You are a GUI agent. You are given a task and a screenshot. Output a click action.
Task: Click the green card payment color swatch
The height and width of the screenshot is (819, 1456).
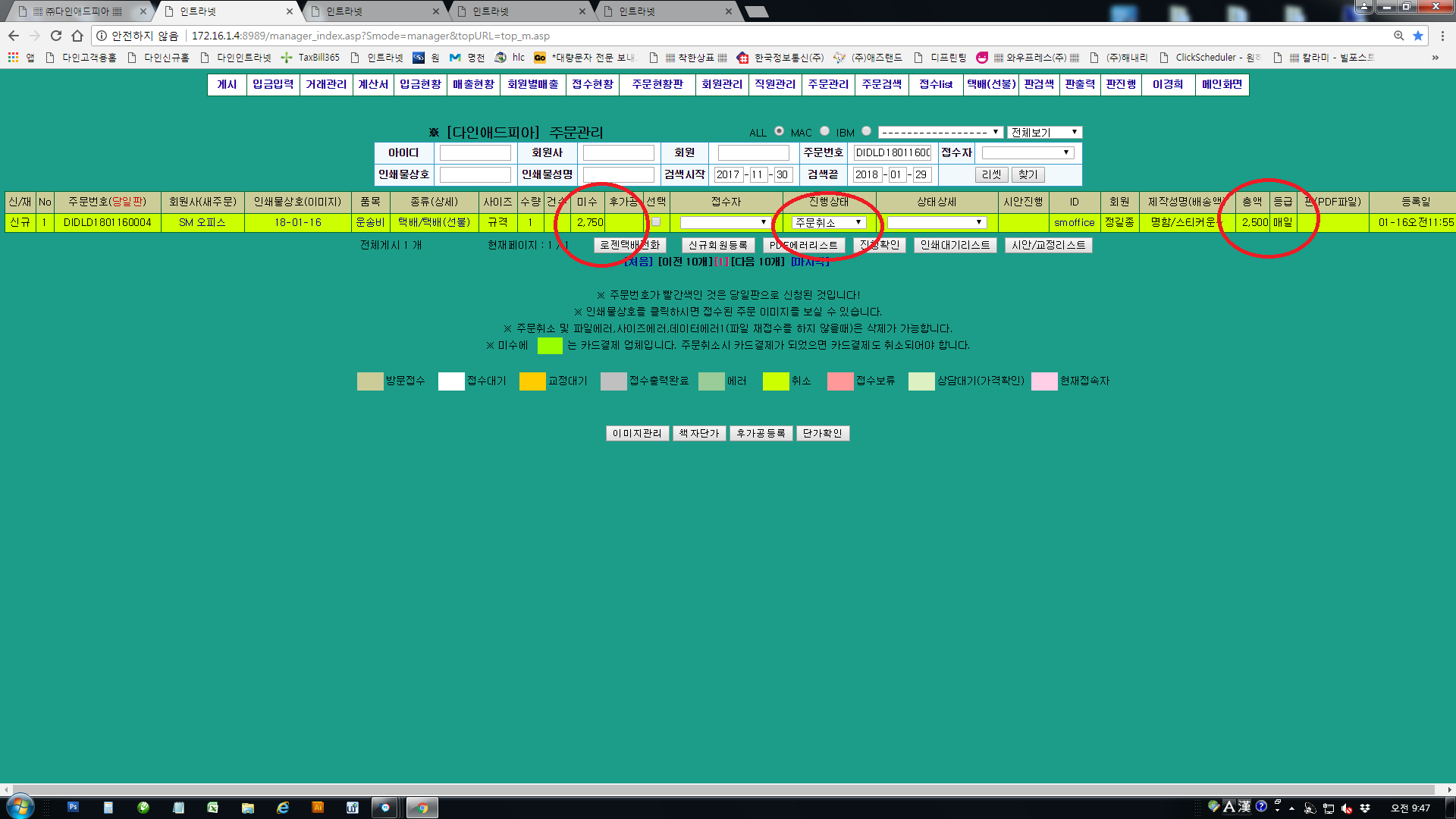[550, 346]
